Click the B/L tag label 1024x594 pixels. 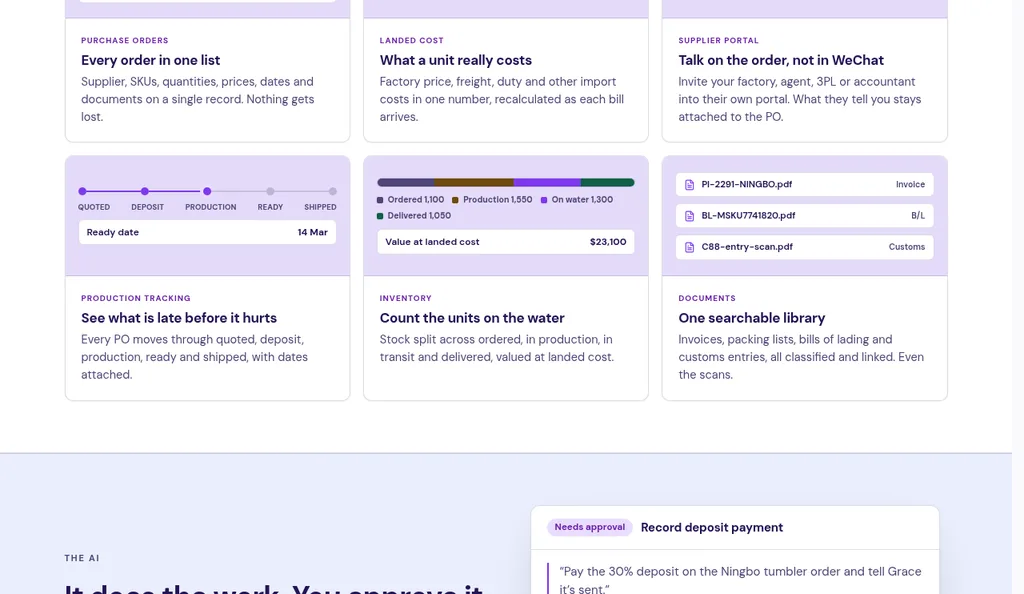918,216
